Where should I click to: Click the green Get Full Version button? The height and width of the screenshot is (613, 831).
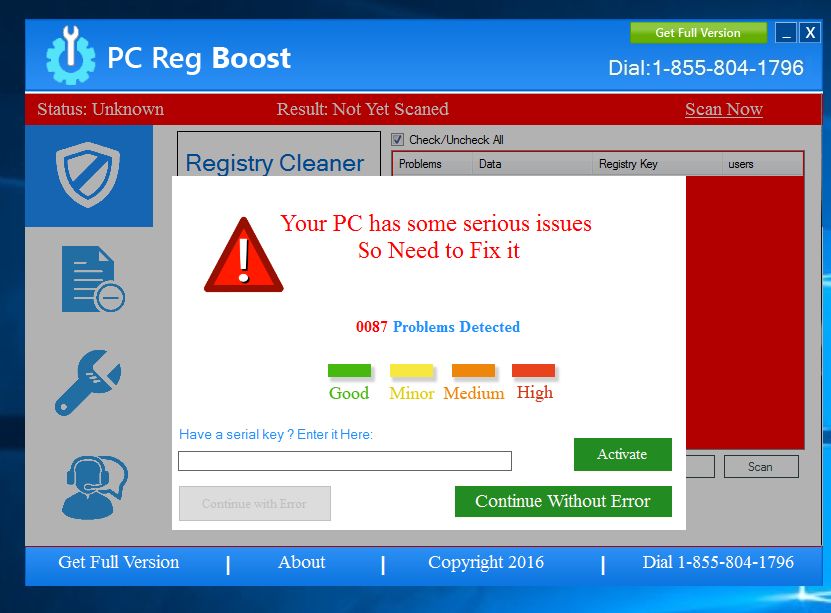tap(698, 33)
